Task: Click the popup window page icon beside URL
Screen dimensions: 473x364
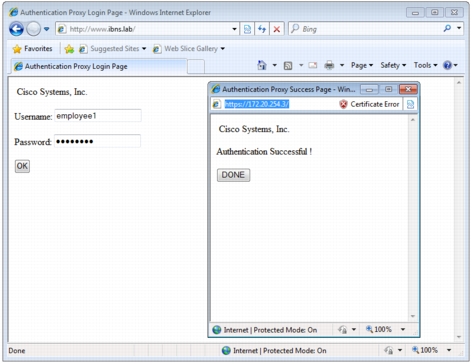Action: point(217,104)
